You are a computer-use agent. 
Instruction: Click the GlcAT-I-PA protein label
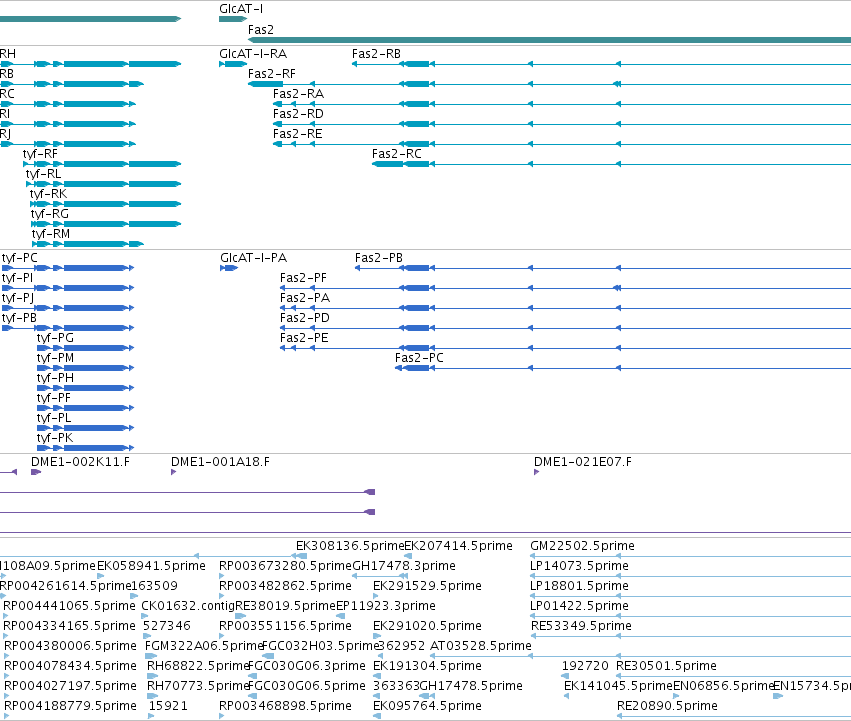coord(253,258)
